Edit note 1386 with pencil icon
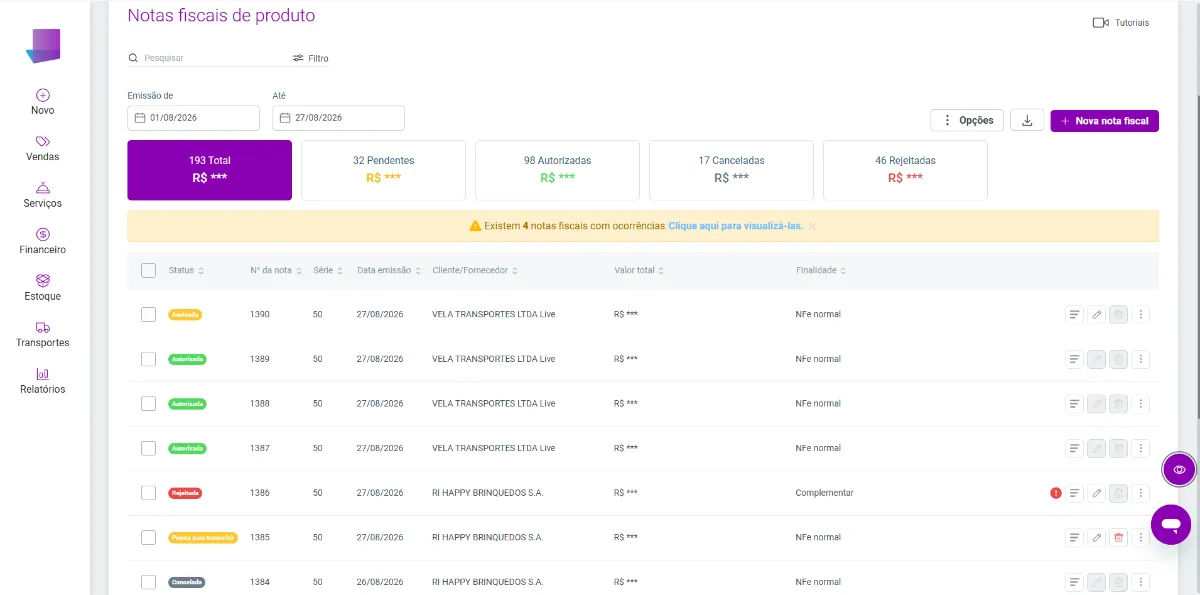 pyautogui.click(x=1097, y=493)
